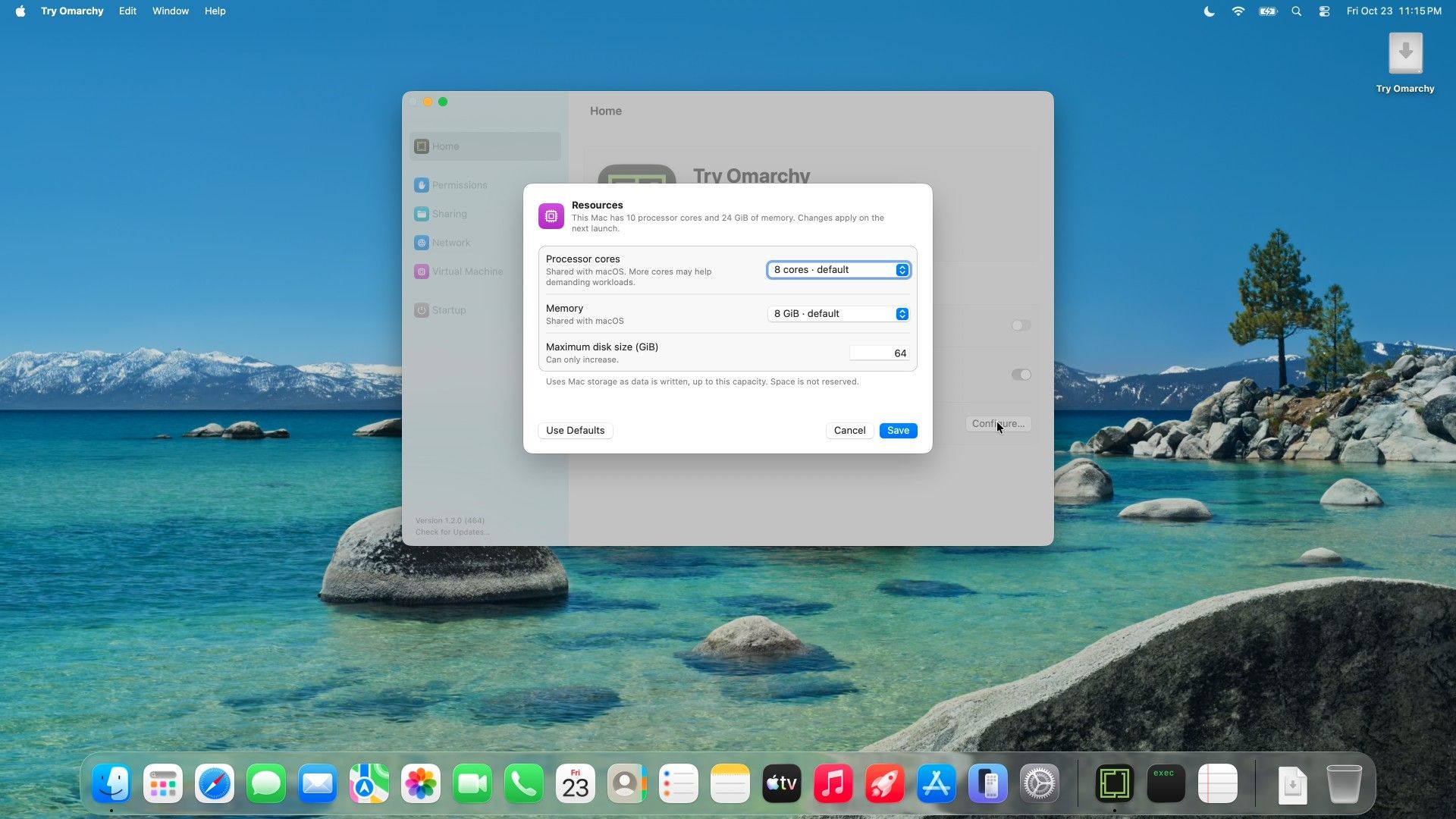Click the Configure button behind dialog
This screenshot has height=819, width=1456.
(998, 424)
